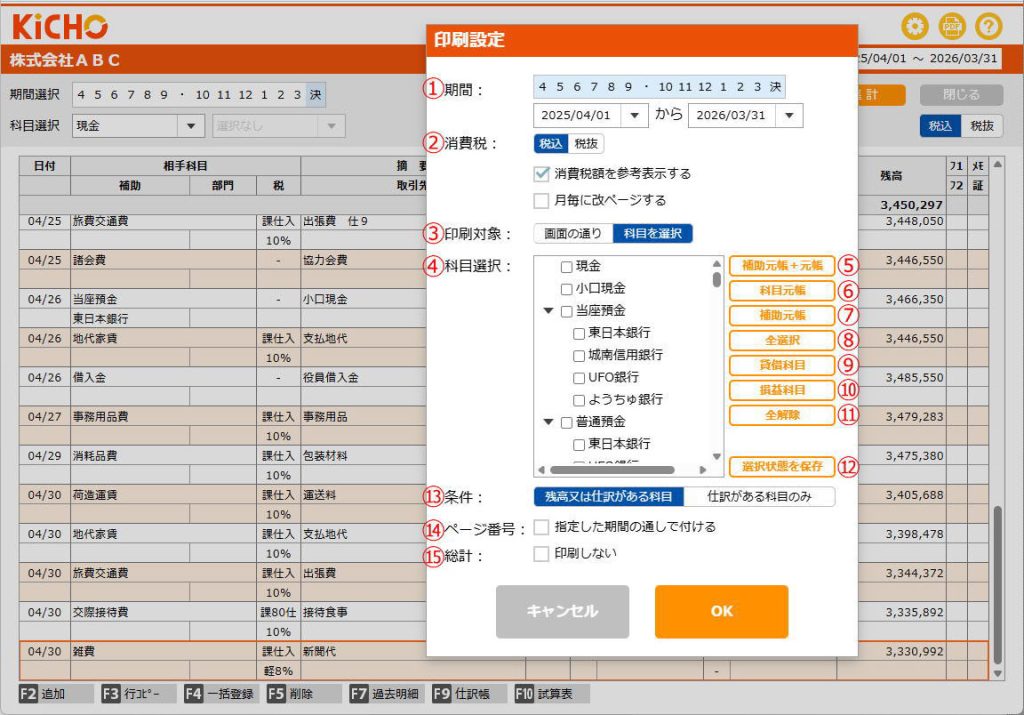Open settings with the gear icon
Screen dimensions: 1024x715
(914, 26)
